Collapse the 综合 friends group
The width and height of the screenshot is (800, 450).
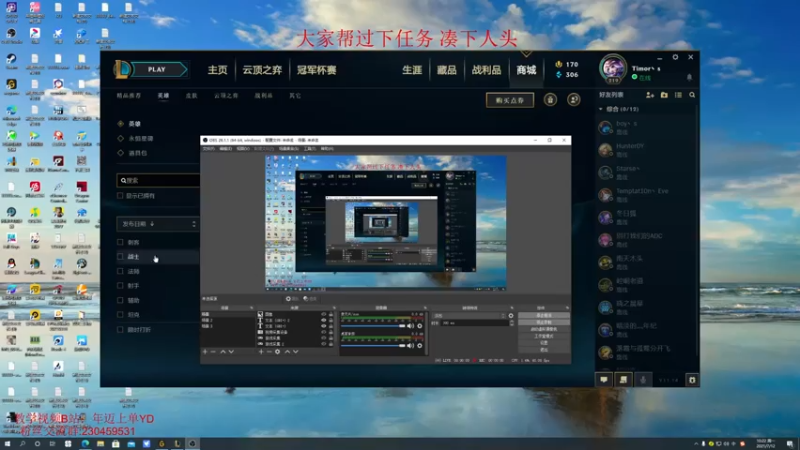pyautogui.click(x=601, y=109)
